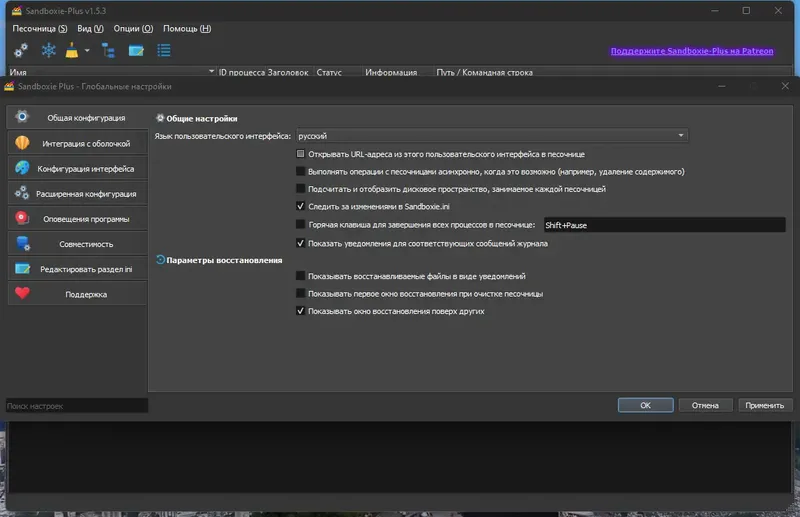Click the Имя column header in main window
800x517 pixels.
pos(111,72)
